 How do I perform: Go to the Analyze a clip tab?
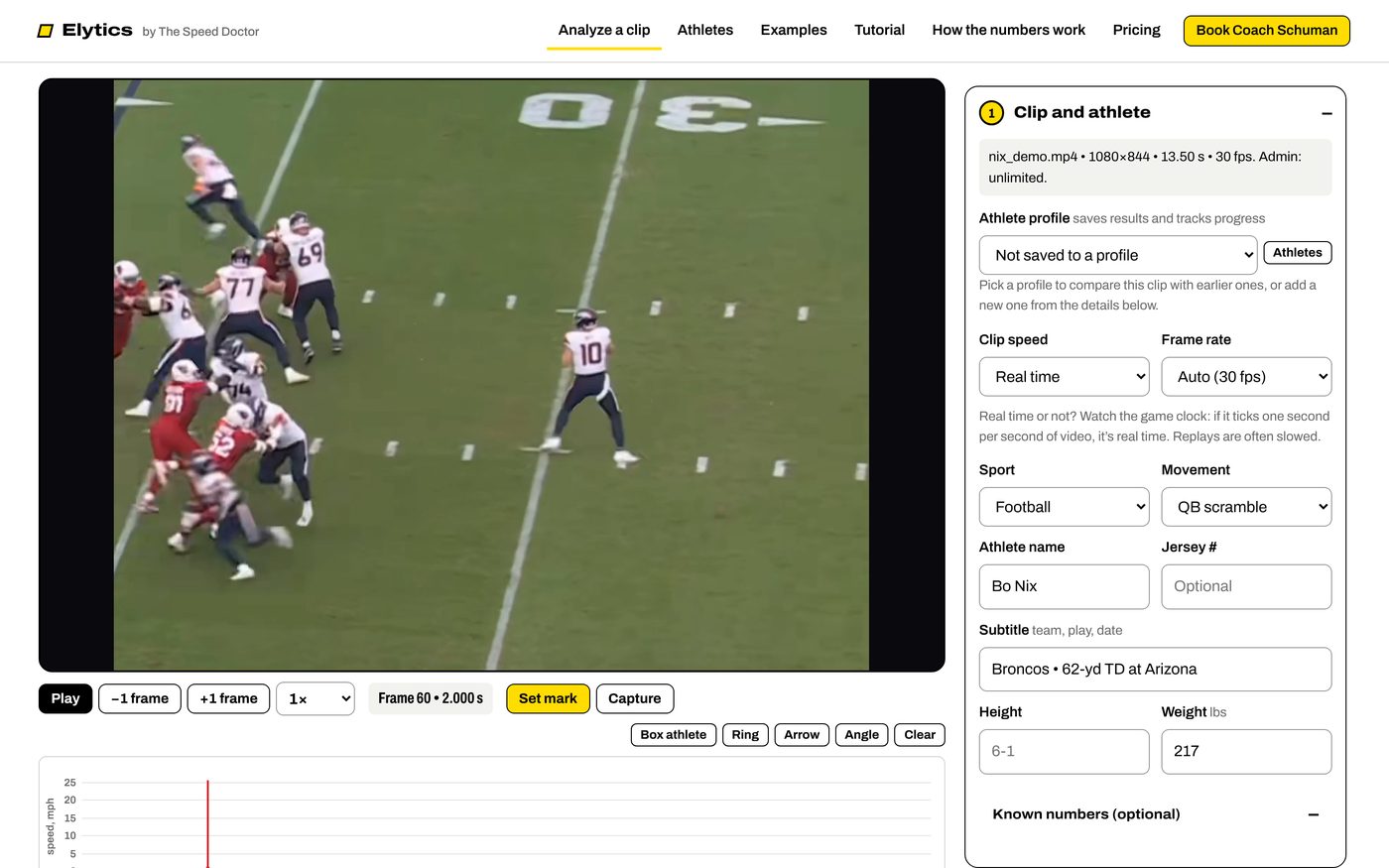[604, 30]
